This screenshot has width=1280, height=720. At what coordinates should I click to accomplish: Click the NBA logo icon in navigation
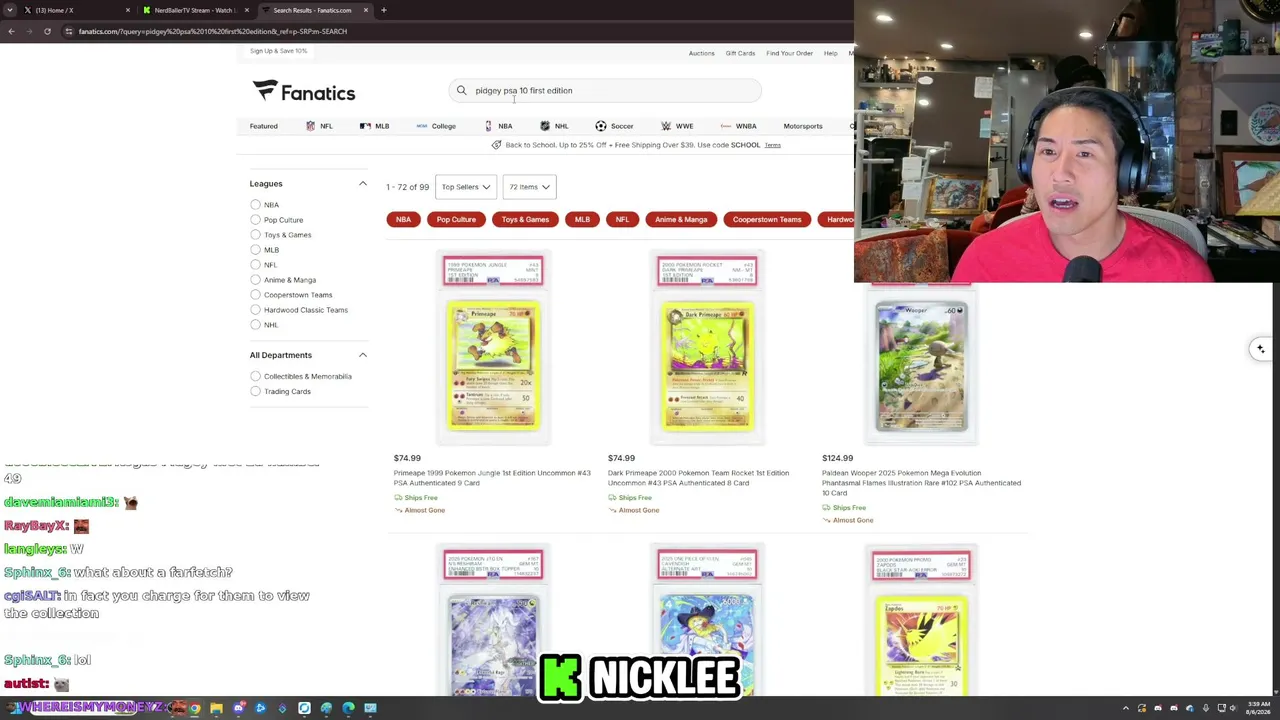coord(488,126)
